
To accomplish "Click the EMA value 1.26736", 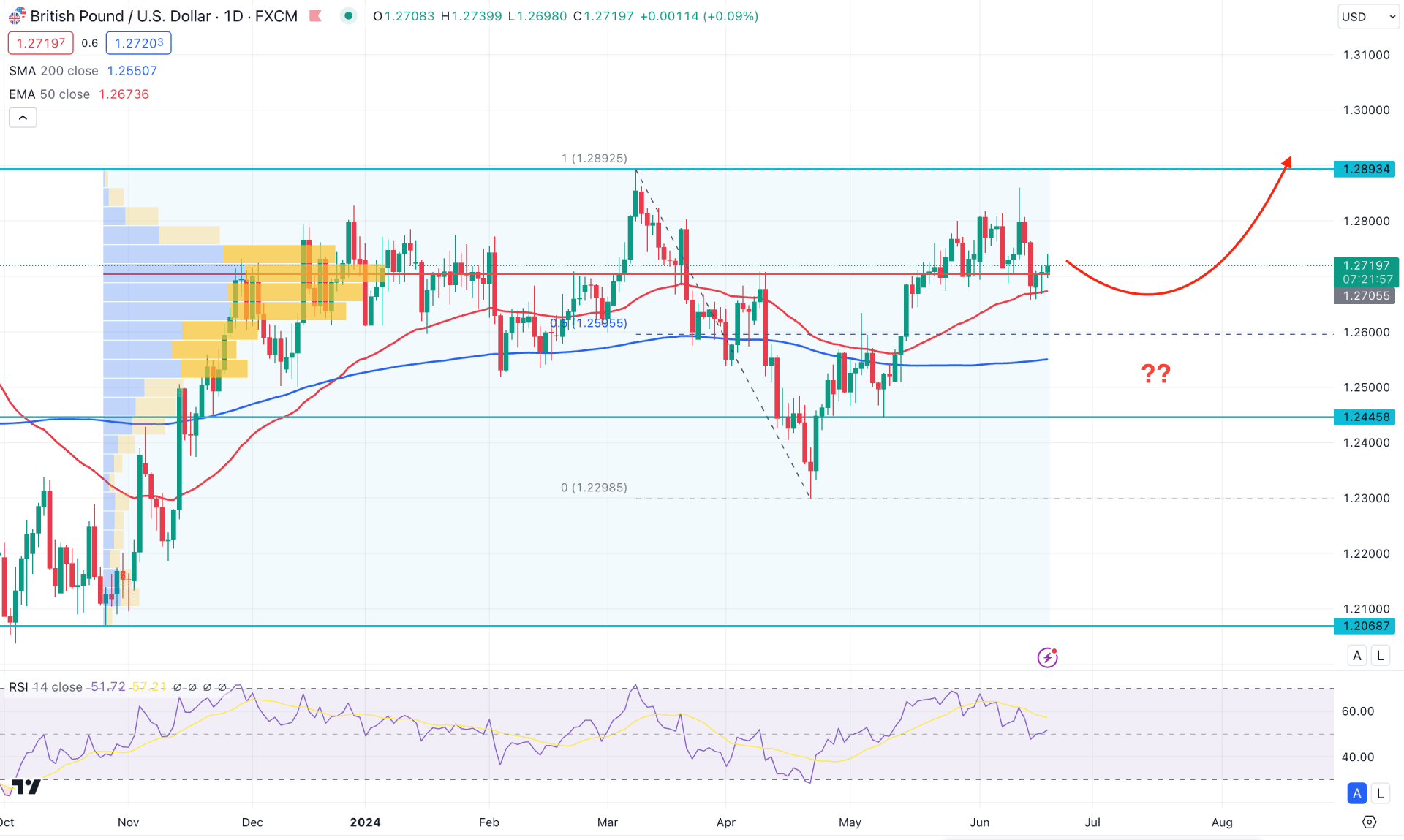I will pos(124,94).
